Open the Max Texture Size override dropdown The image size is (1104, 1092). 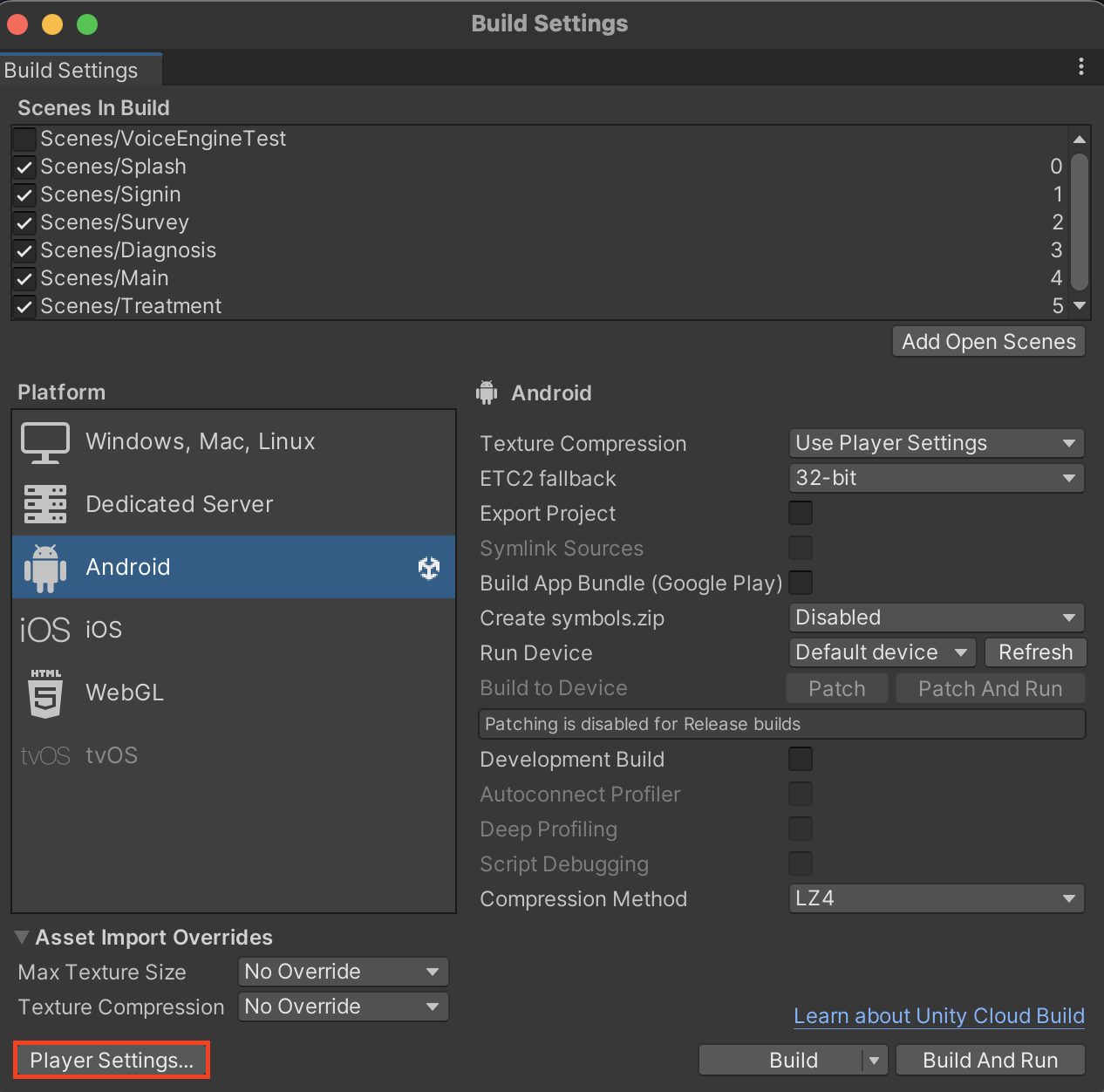coord(344,972)
